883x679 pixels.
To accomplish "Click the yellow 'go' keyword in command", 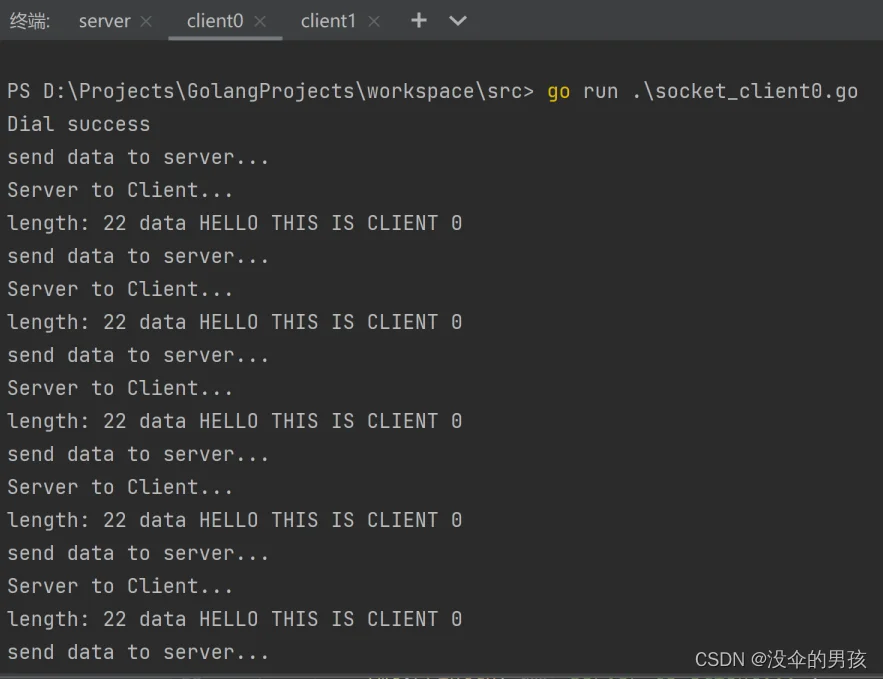I will point(558,91).
